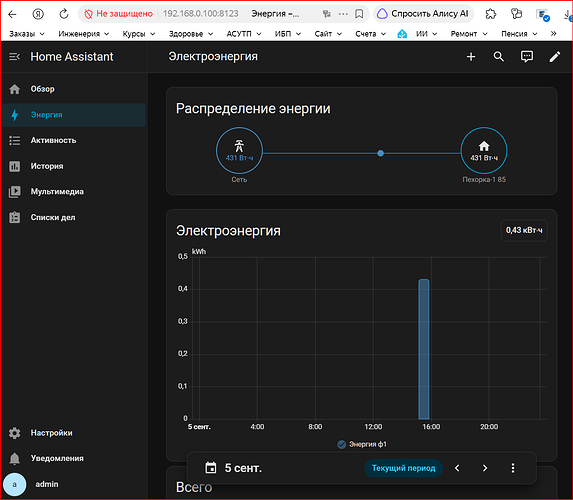This screenshot has width=573, height=500.
Task: Click address 192.168.0.100:8123 in URL bar
Action: (x=201, y=14)
